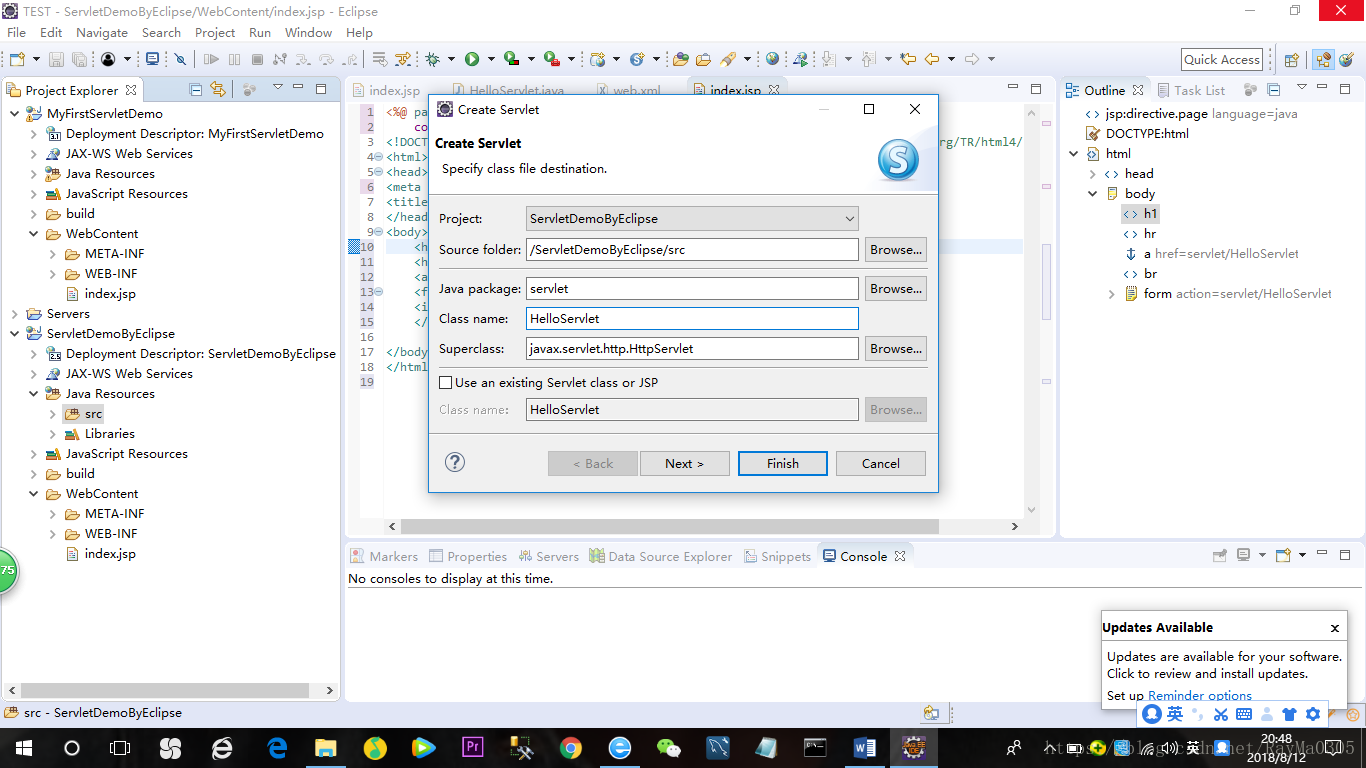Open Google Chrome from the taskbar
The width and height of the screenshot is (1366, 768).
(x=571, y=747)
